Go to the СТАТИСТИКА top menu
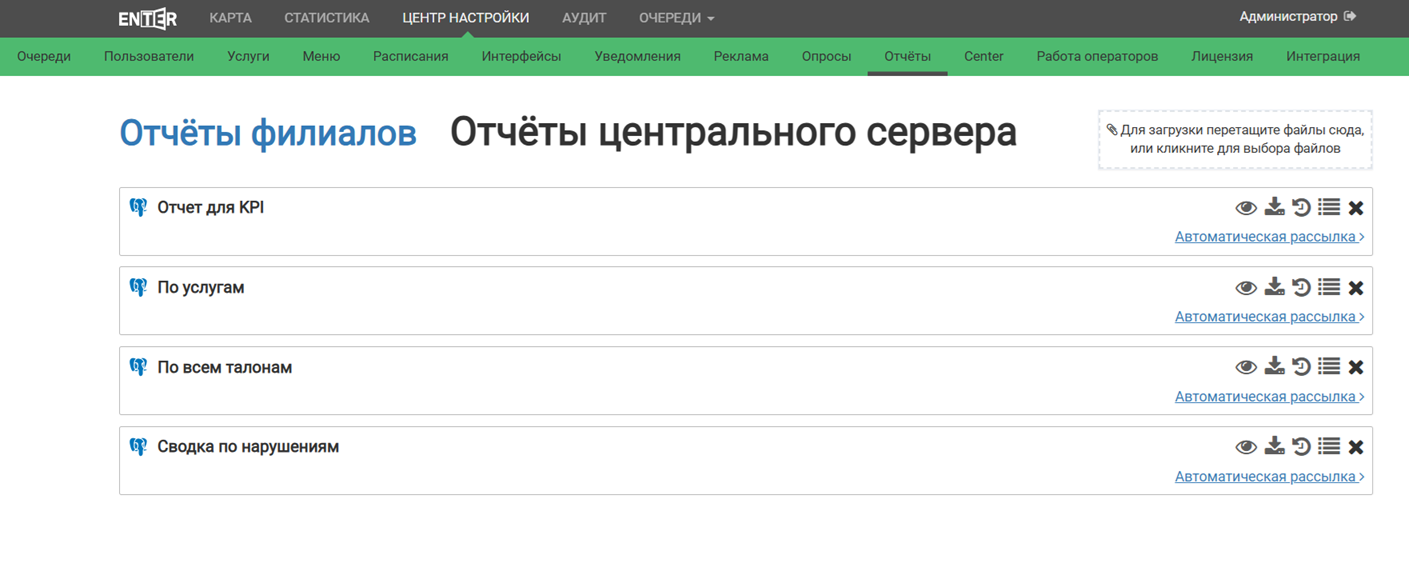Viewport: 1409px width, 583px height. click(x=326, y=18)
